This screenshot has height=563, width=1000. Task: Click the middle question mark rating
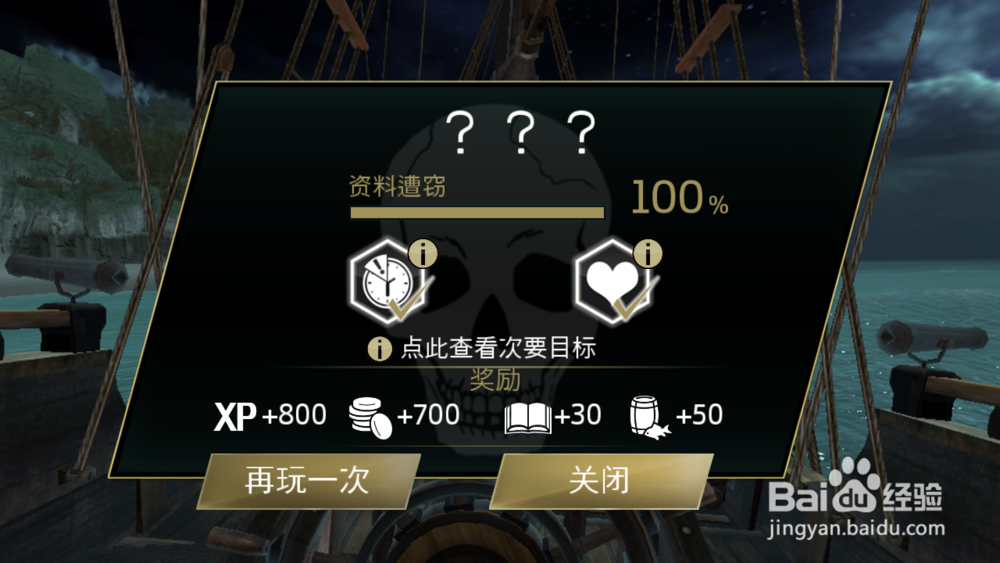point(521,133)
